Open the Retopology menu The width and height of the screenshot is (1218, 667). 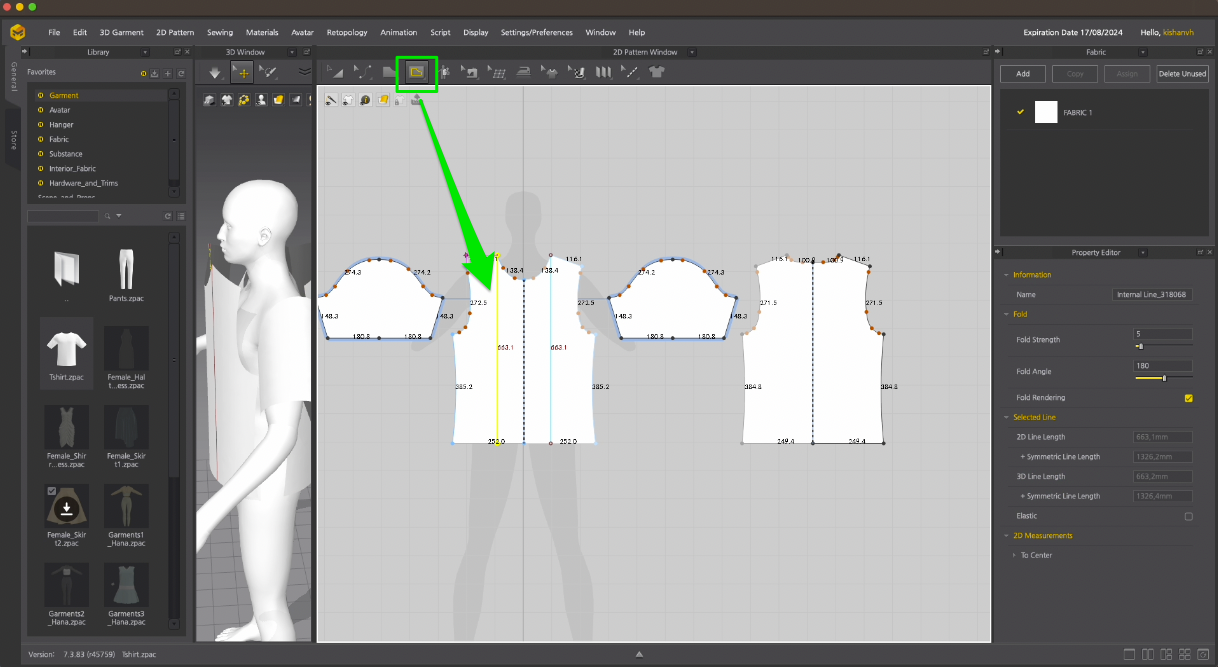click(346, 32)
